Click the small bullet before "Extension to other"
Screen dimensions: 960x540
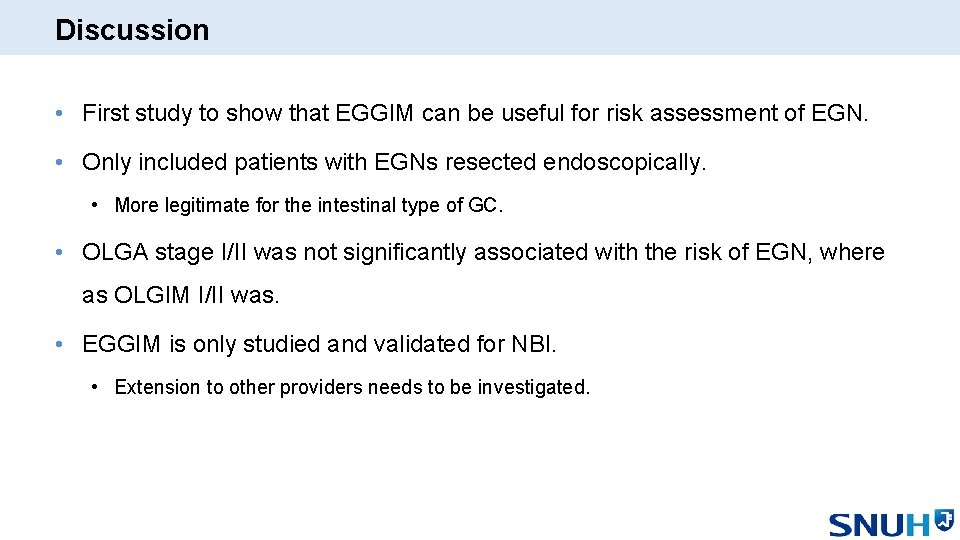click(x=94, y=387)
